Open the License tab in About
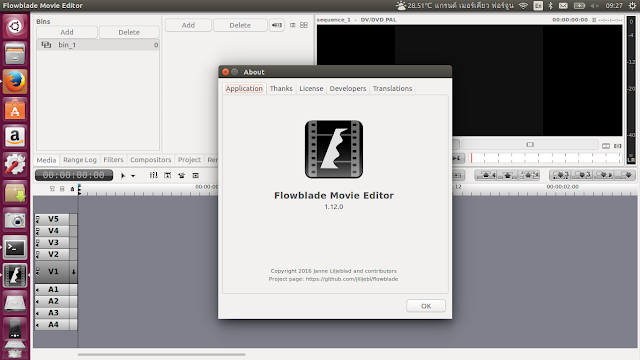 pos(311,89)
